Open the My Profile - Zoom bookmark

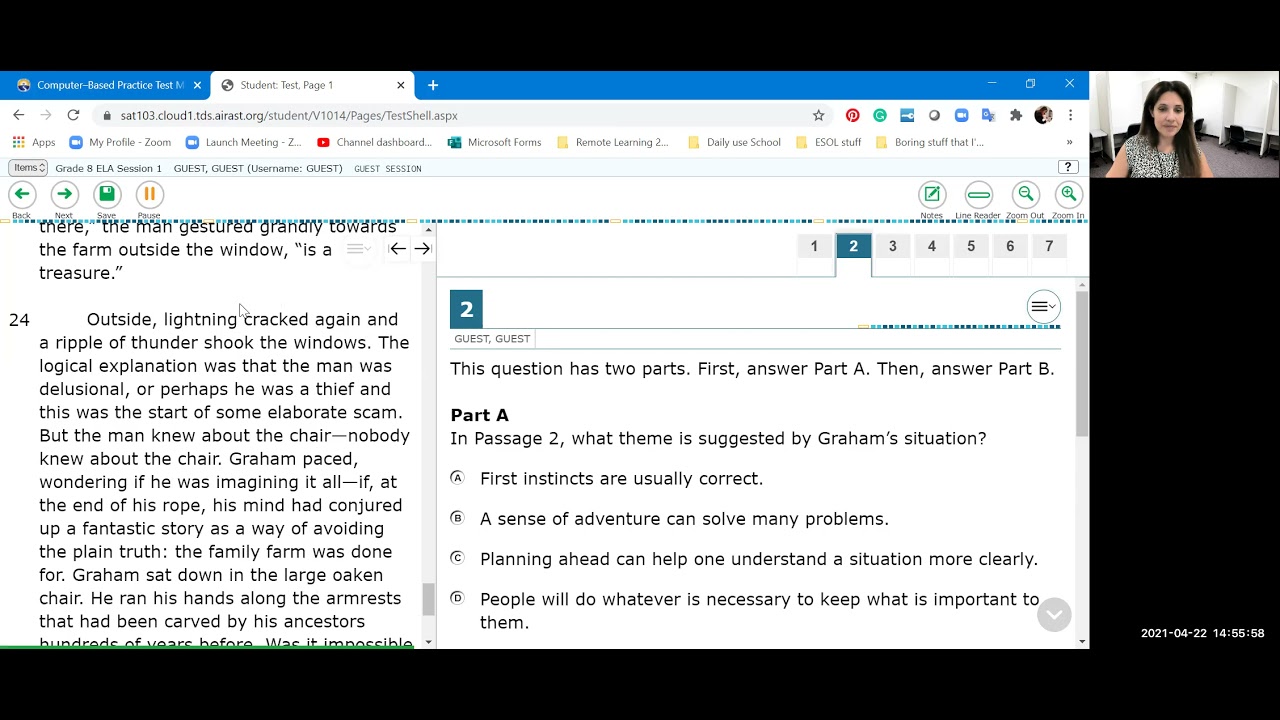(x=120, y=142)
